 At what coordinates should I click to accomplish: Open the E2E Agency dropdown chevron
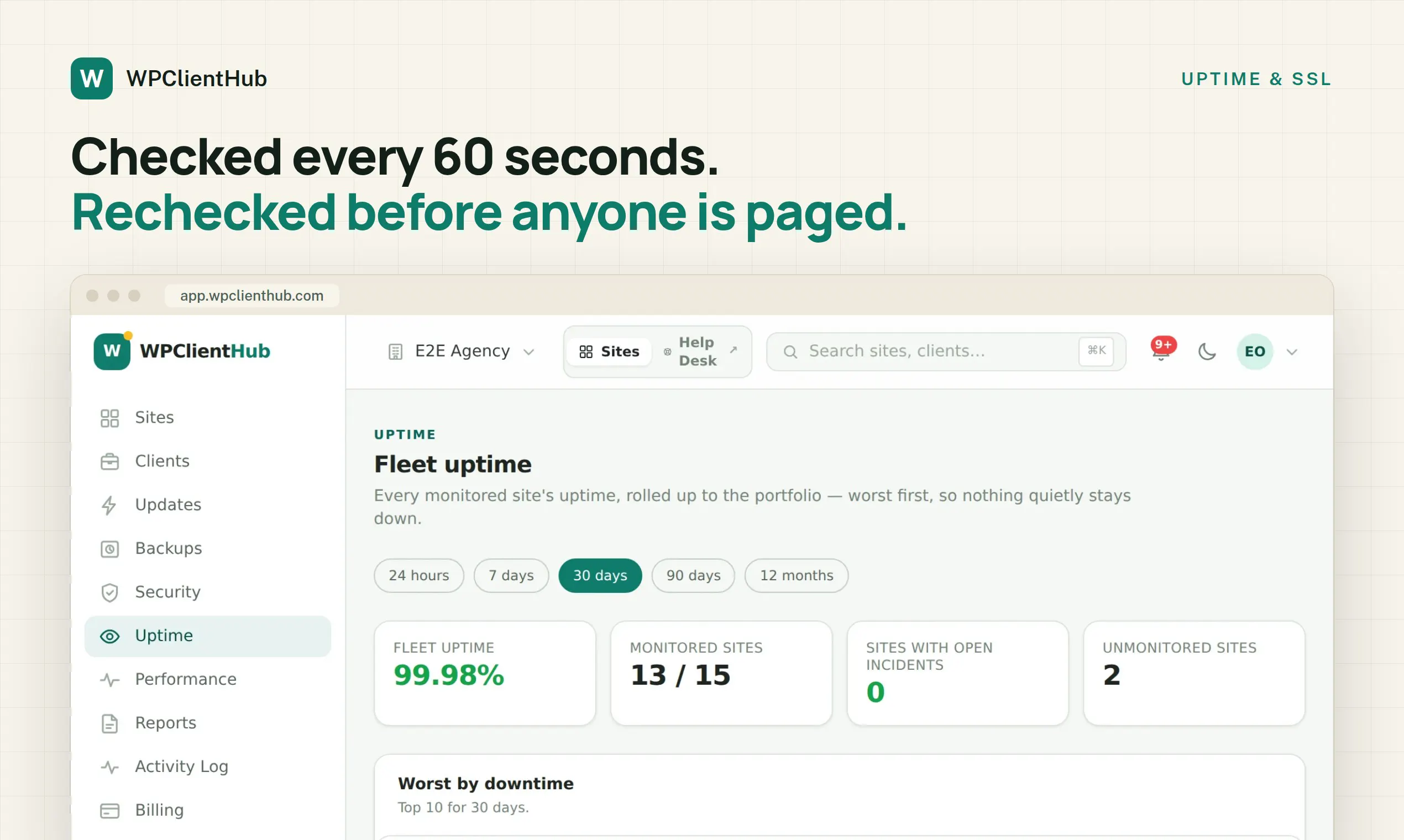tap(529, 352)
